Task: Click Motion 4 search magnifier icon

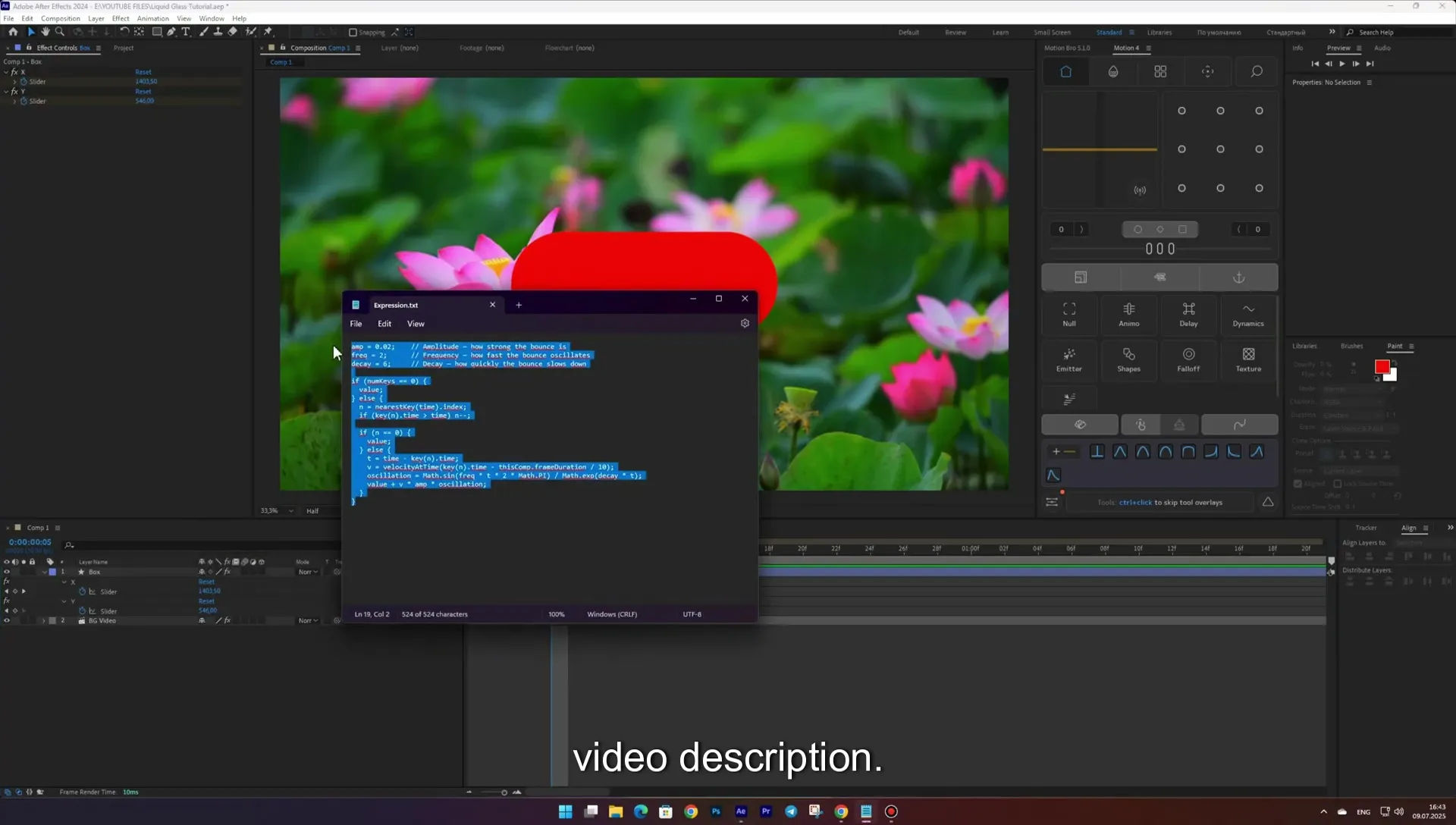Action: point(1257,71)
